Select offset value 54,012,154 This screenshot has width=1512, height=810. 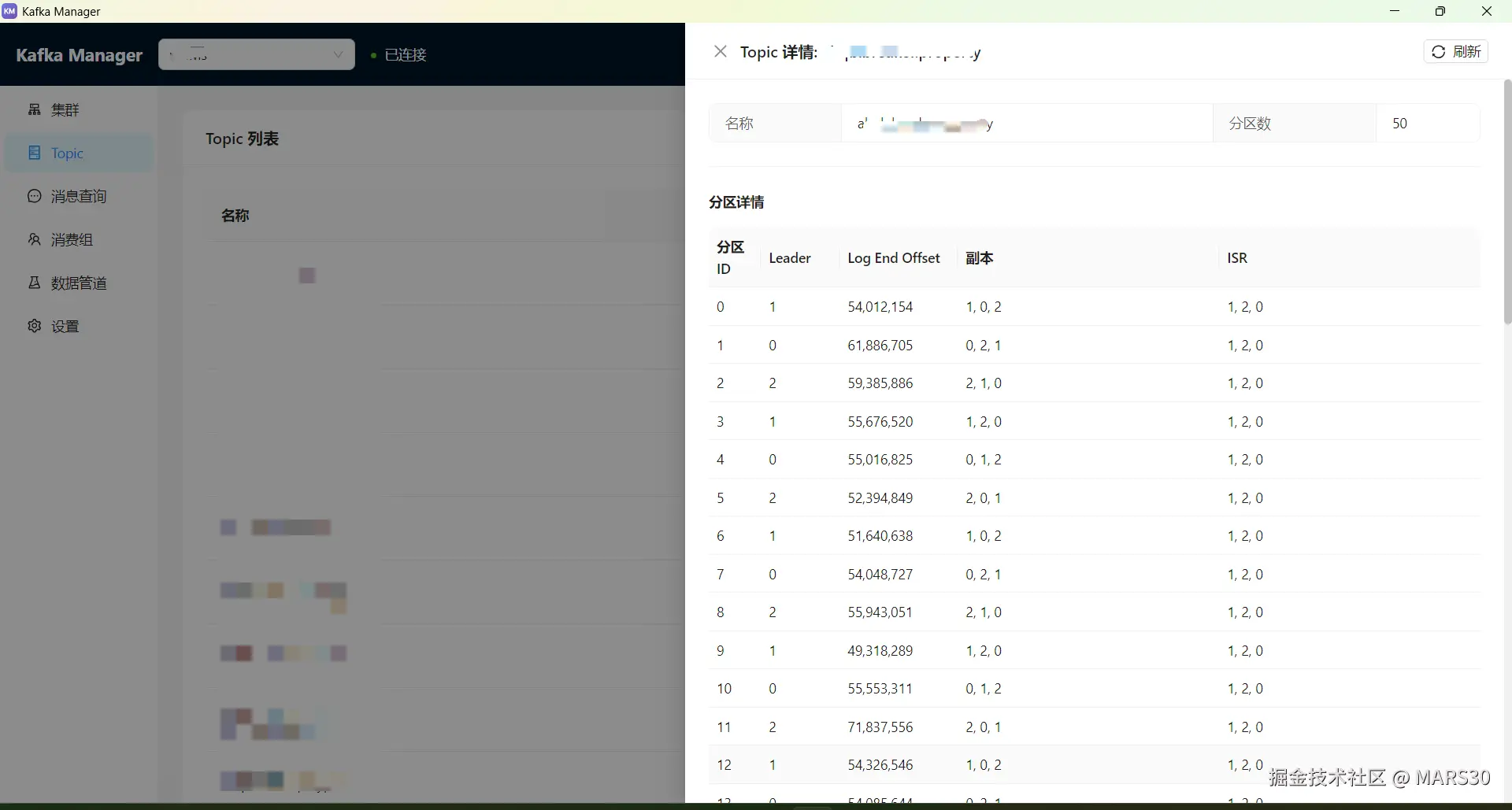880,307
